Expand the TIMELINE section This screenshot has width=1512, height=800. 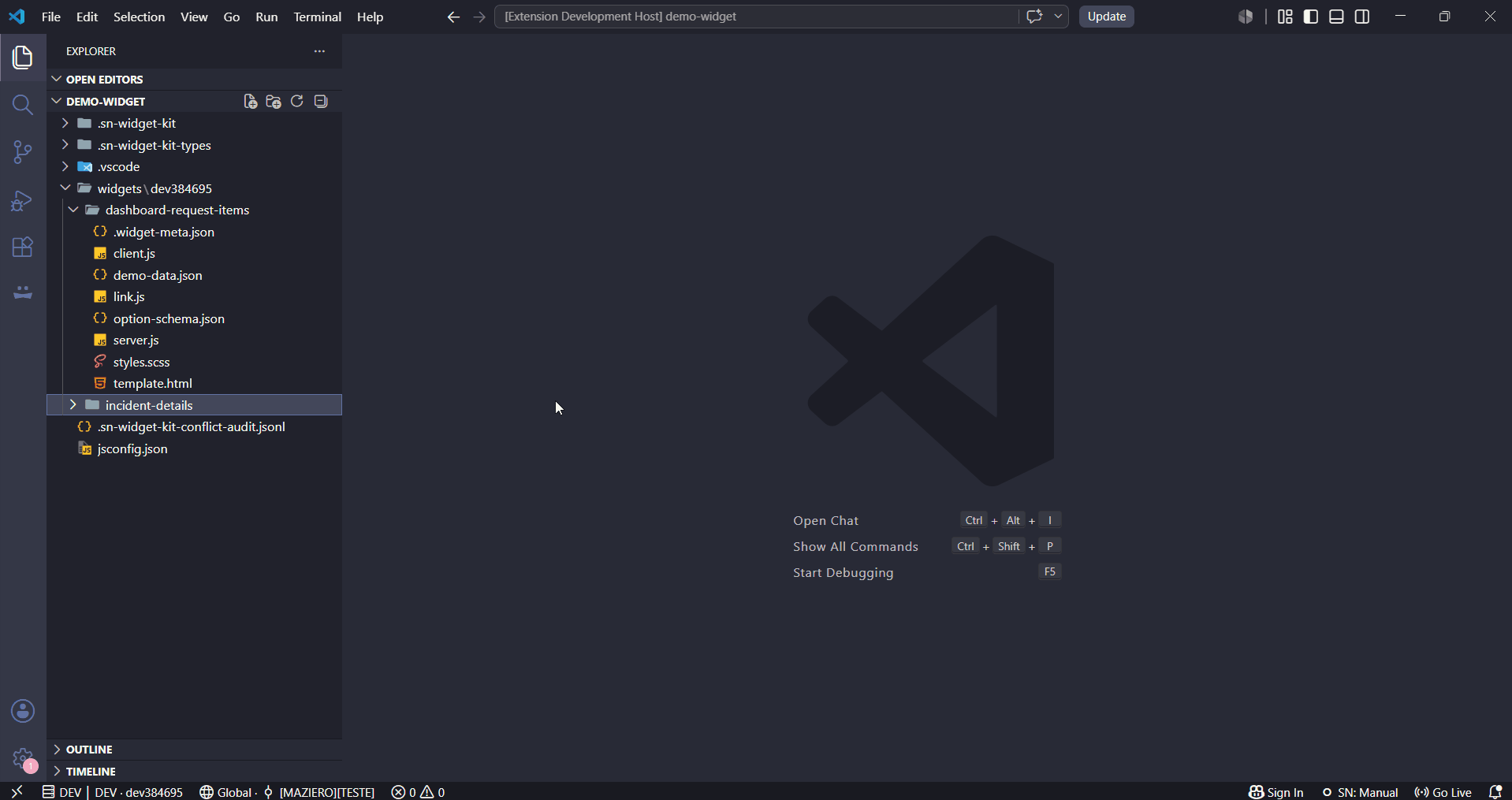pyautogui.click(x=195, y=772)
